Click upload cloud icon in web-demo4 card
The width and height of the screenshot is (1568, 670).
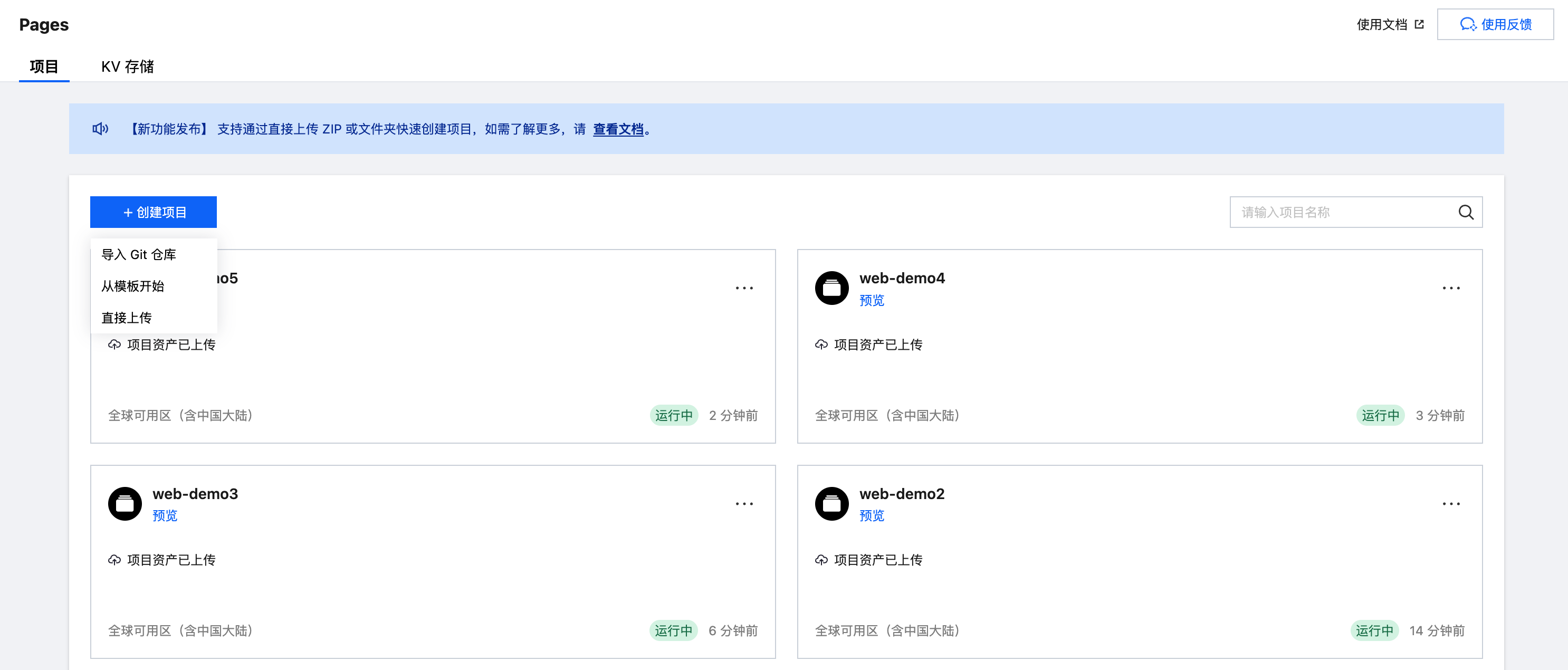(x=821, y=344)
